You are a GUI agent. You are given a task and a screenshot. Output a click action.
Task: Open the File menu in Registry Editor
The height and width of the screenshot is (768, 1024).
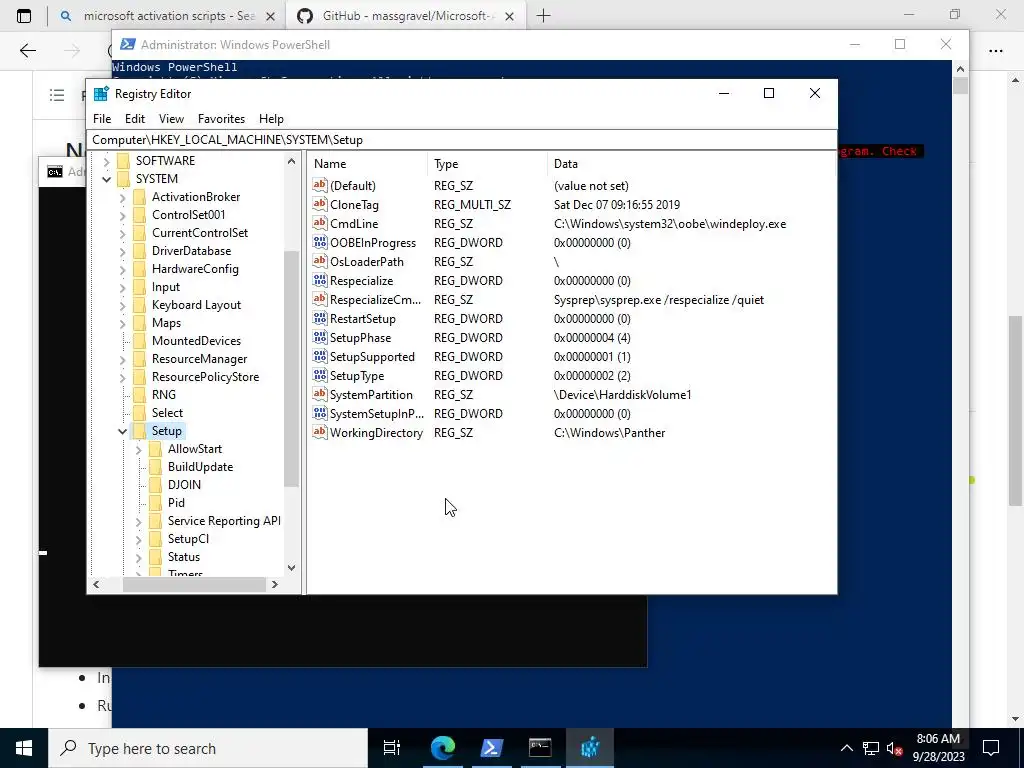coord(102,119)
